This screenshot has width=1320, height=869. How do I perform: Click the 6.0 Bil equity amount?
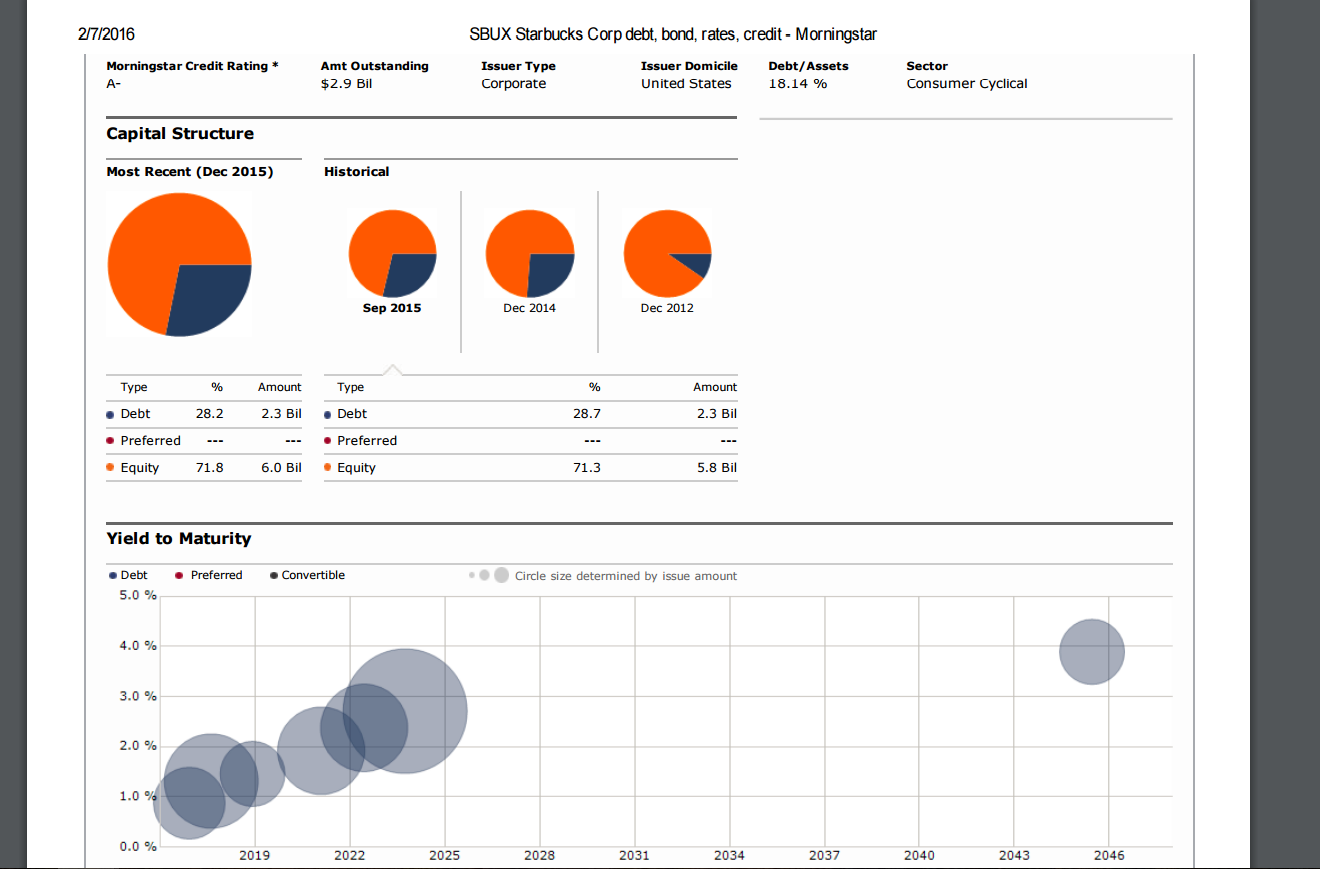tap(281, 468)
